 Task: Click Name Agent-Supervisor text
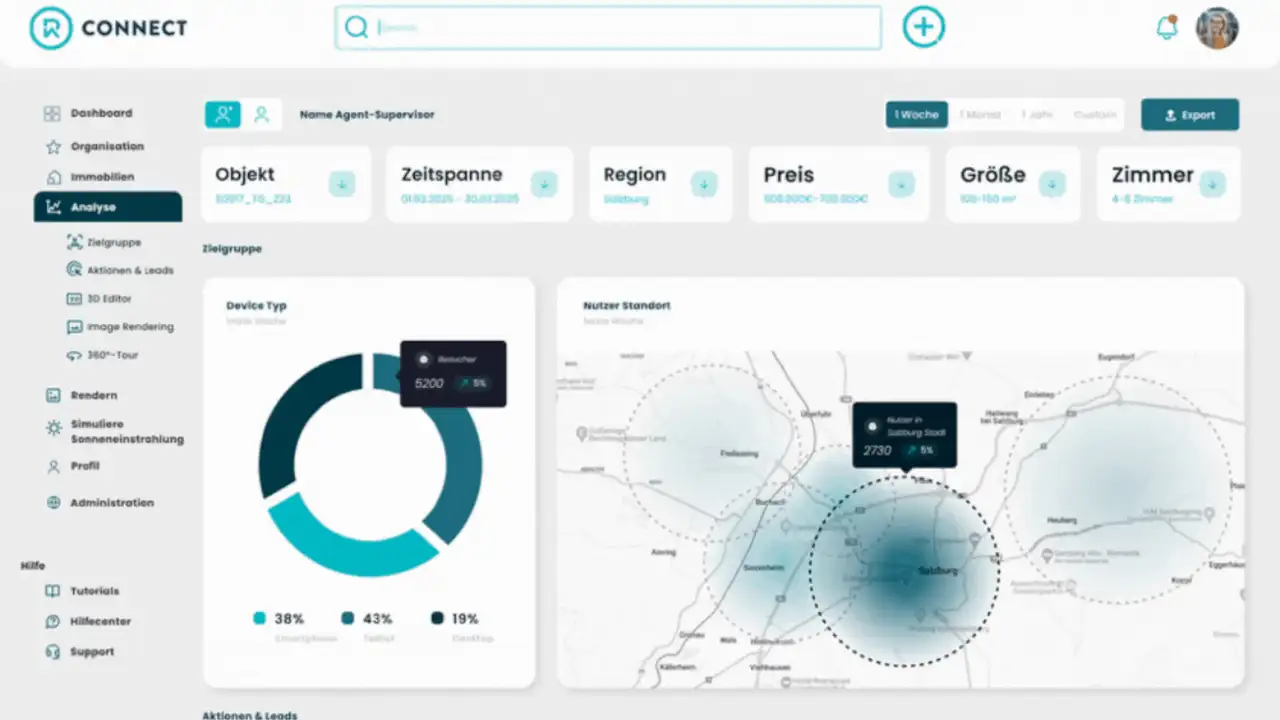click(367, 115)
